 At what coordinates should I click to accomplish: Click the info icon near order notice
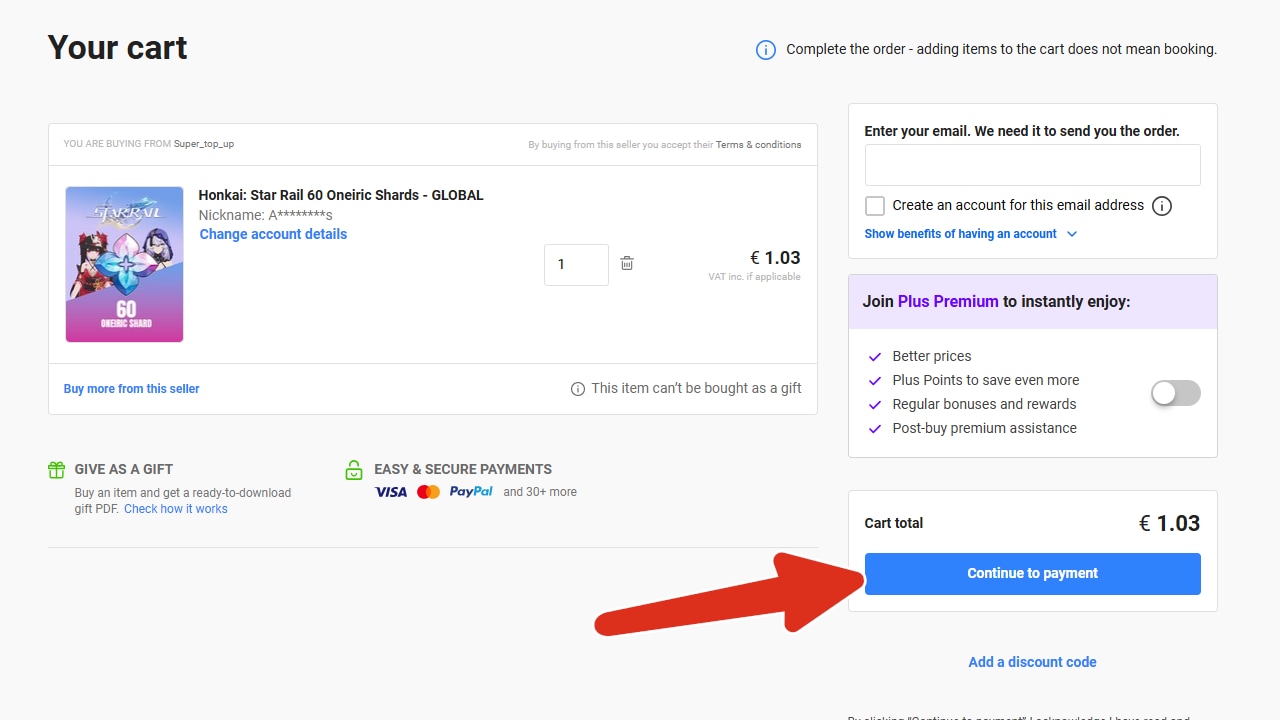[x=765, y=50]
